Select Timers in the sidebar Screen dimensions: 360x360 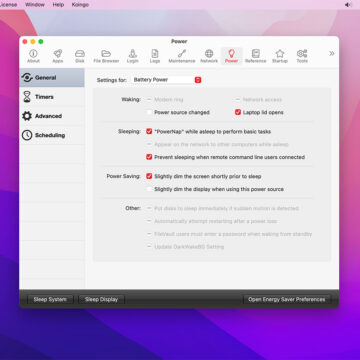click(52, 97)
